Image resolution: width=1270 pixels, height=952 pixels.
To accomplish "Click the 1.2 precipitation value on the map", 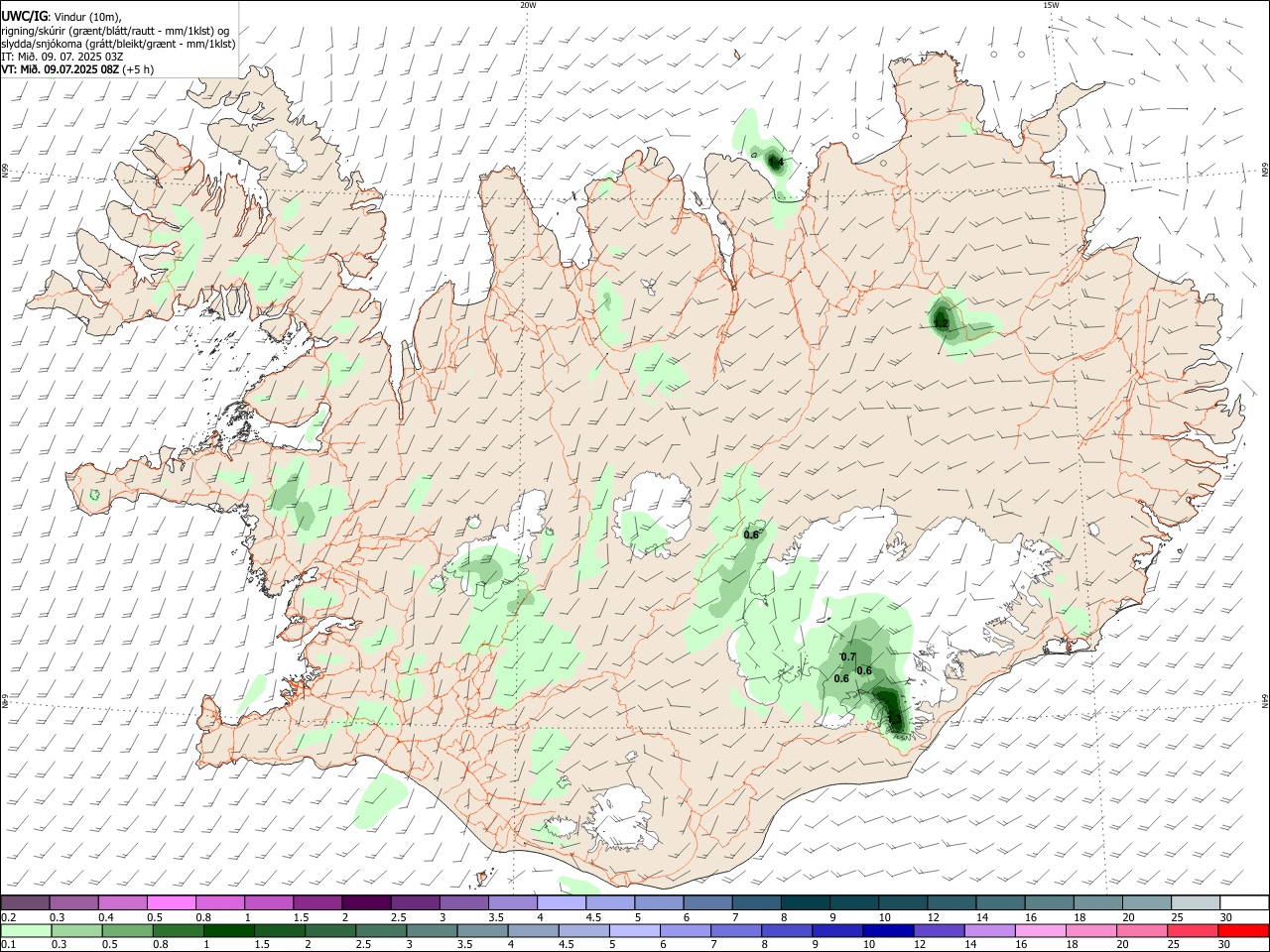I will click(x=941, y=323).
